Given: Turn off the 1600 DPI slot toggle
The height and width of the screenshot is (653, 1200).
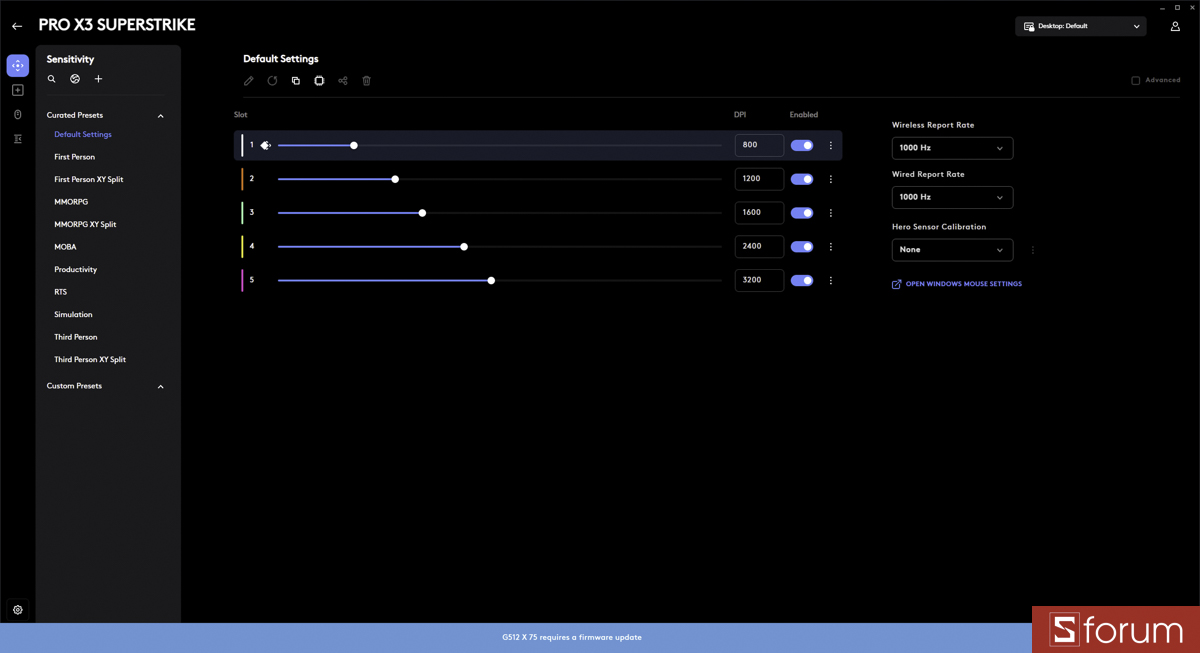Looking at the screenshot, I should [x=802, y=213].
